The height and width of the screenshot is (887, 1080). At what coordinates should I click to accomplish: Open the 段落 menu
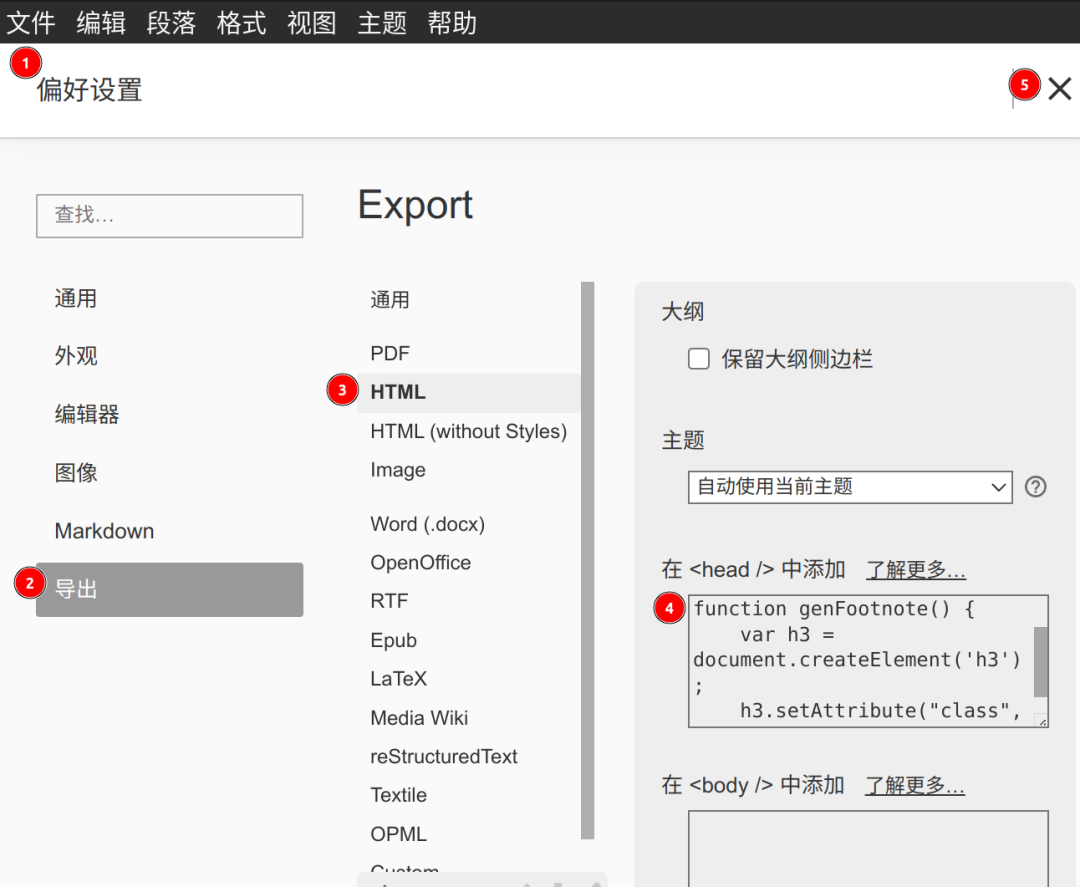tap(171, 22)
